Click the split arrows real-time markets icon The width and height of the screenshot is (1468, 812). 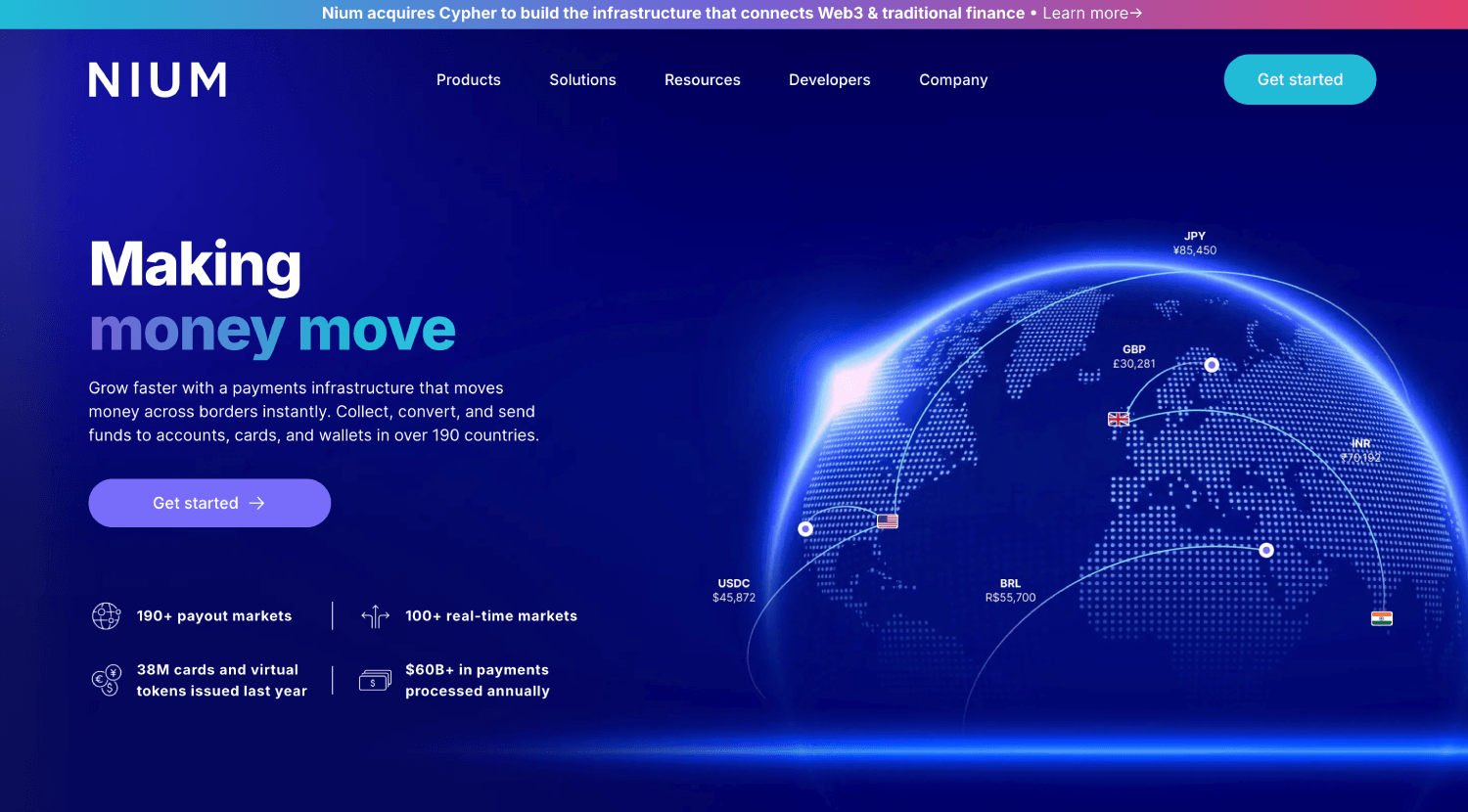pyautogui.click(x=376, y=616)
